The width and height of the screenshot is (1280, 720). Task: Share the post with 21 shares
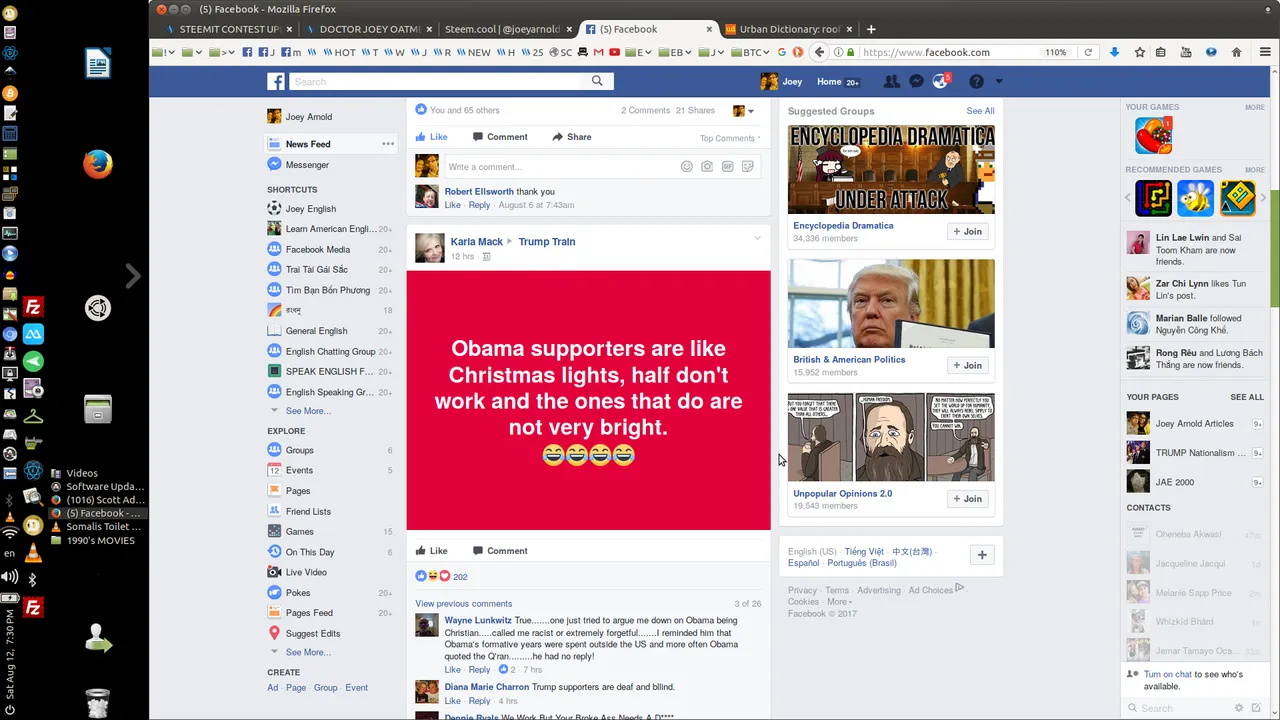point(572,137)
